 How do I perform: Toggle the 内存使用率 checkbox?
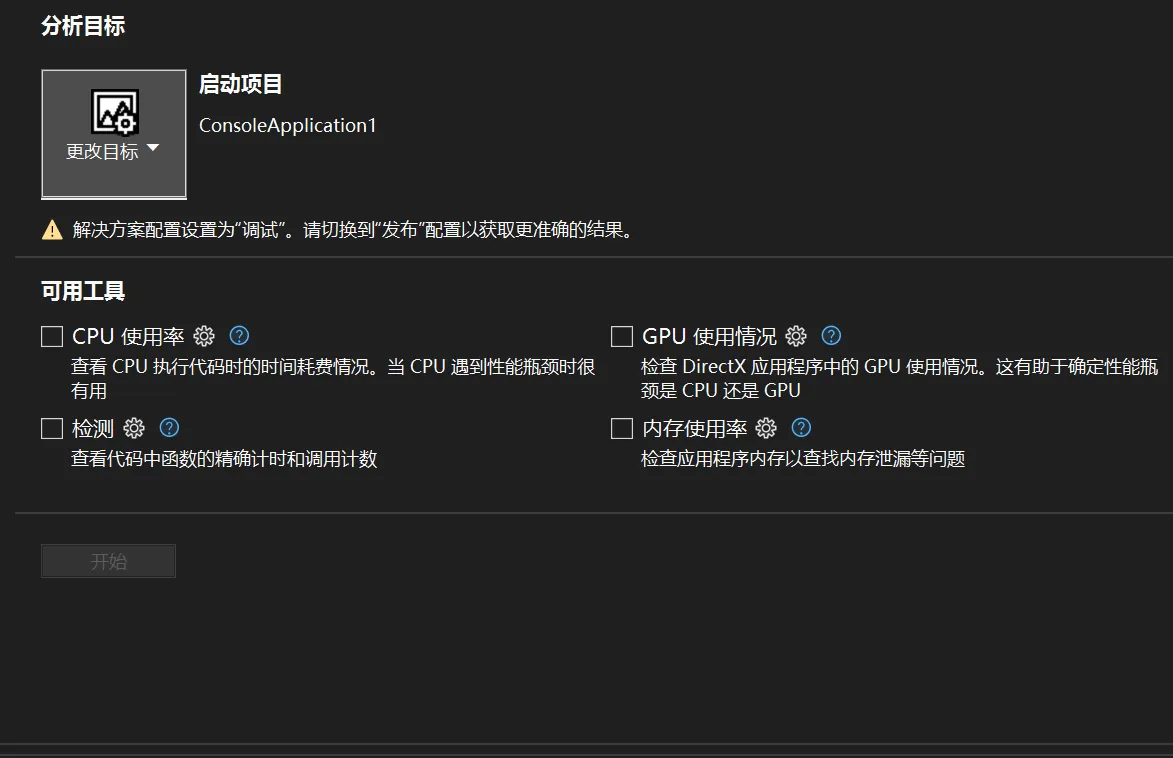tap(622, 429)
